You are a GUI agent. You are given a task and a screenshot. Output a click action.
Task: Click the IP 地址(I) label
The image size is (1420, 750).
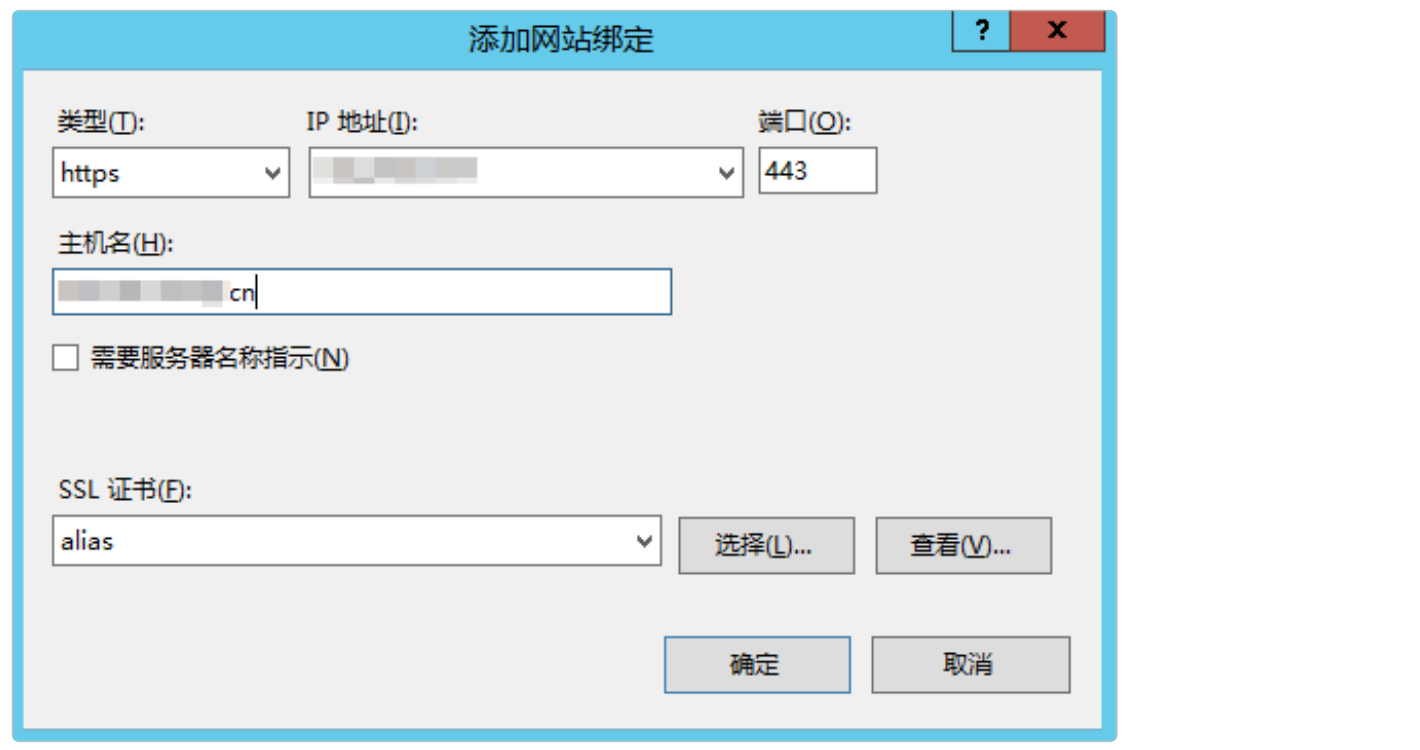[362, 122]
